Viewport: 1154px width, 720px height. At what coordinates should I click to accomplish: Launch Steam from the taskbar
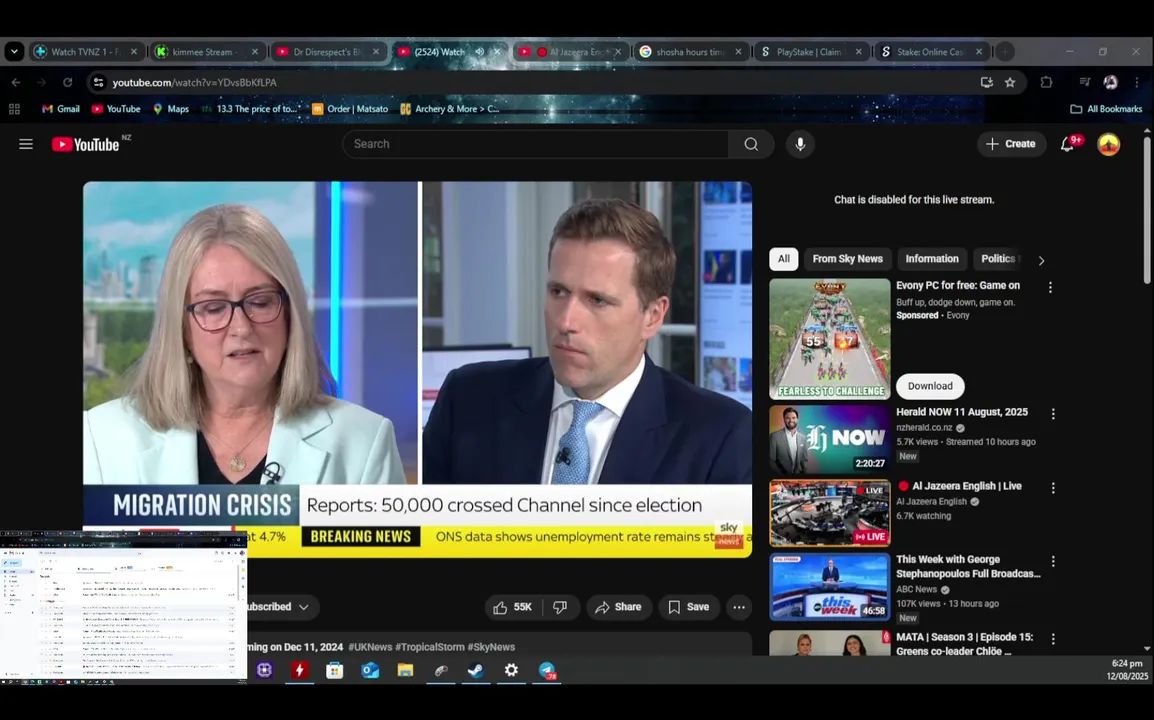475,670
